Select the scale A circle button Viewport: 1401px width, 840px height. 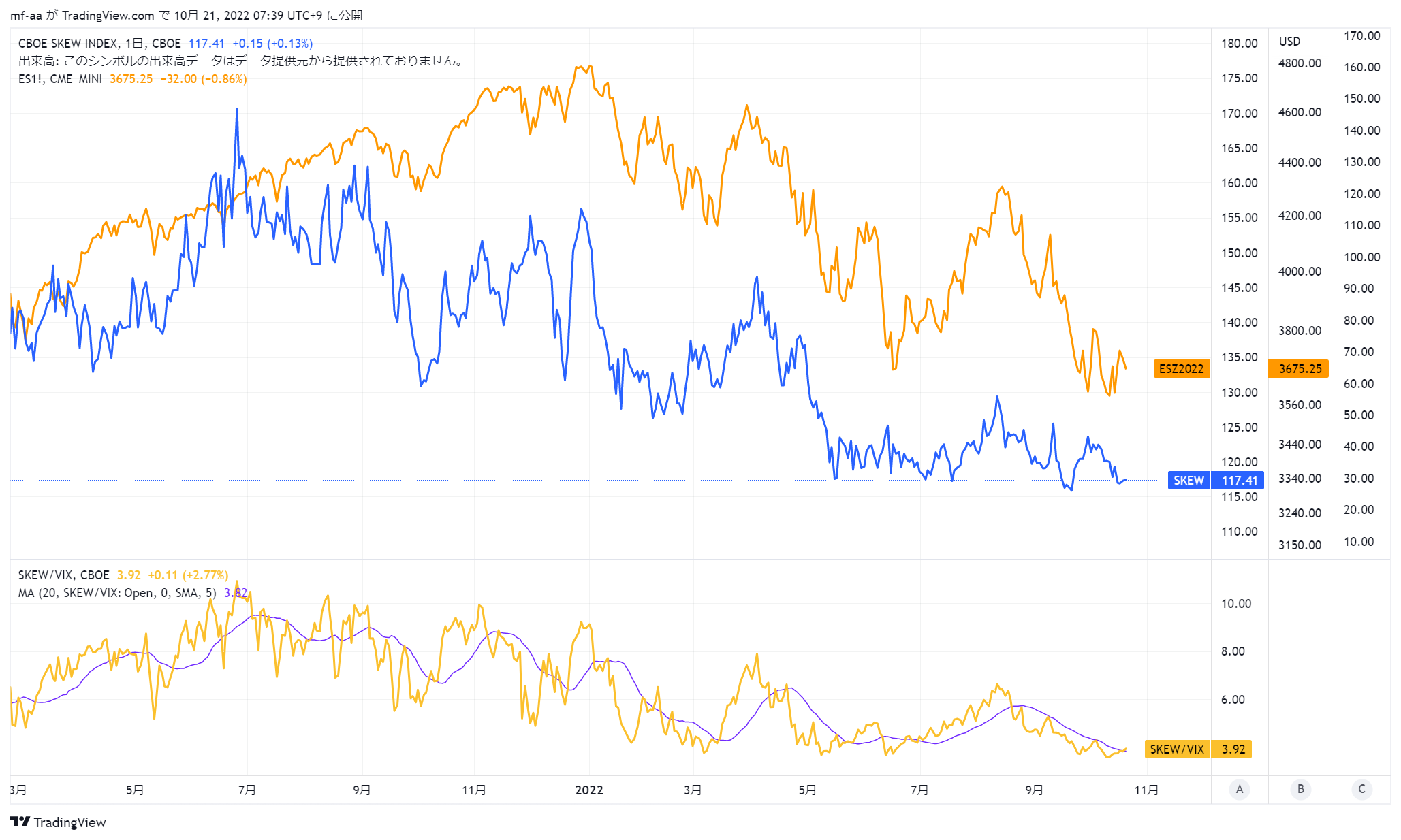point(1240,789)
